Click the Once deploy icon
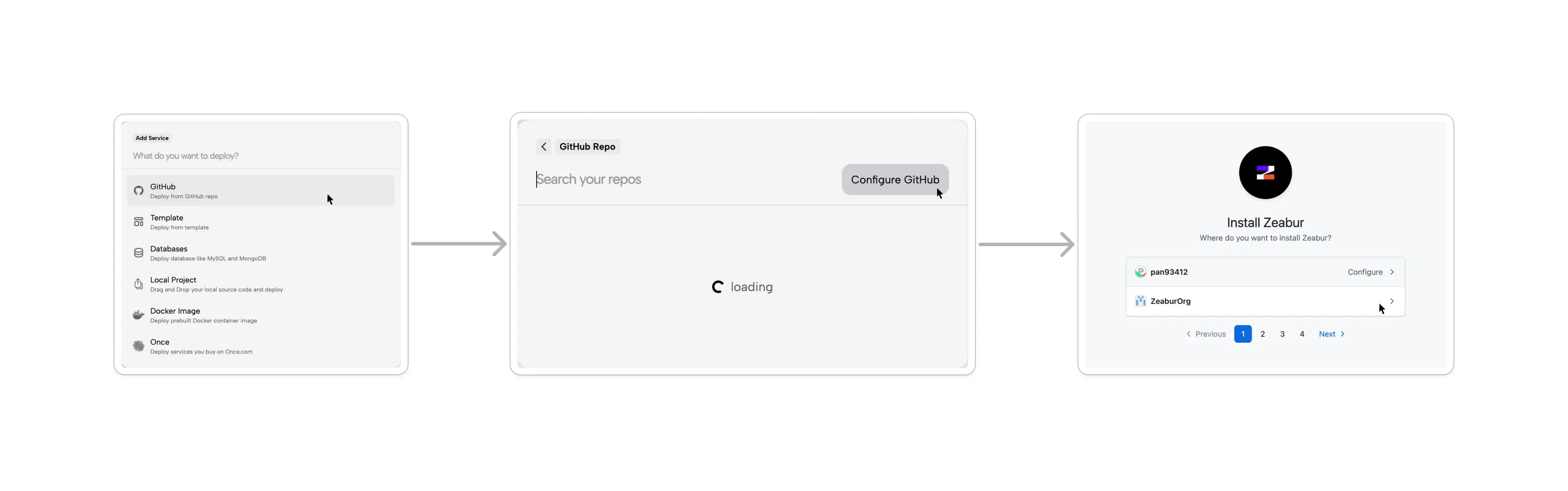This screenshot has height=491, width=1568. [137, 346]
